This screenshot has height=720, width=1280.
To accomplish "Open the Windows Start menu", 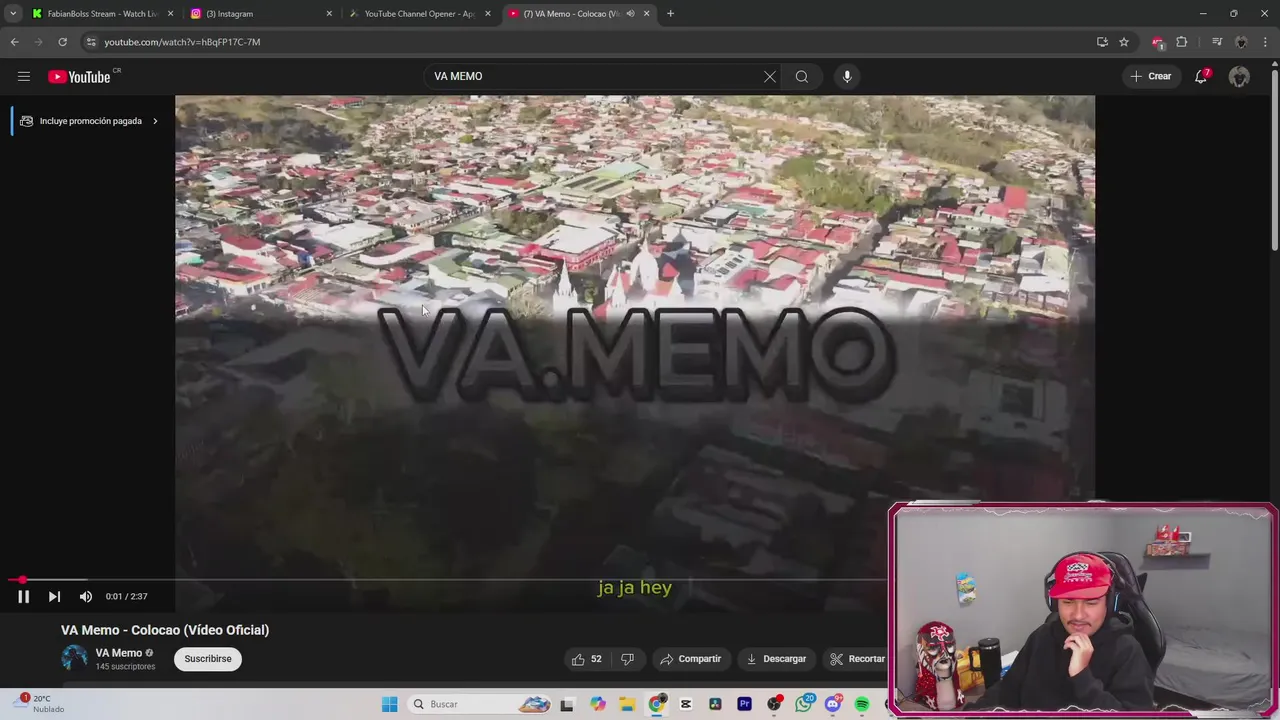I will [x=390, y=704].
